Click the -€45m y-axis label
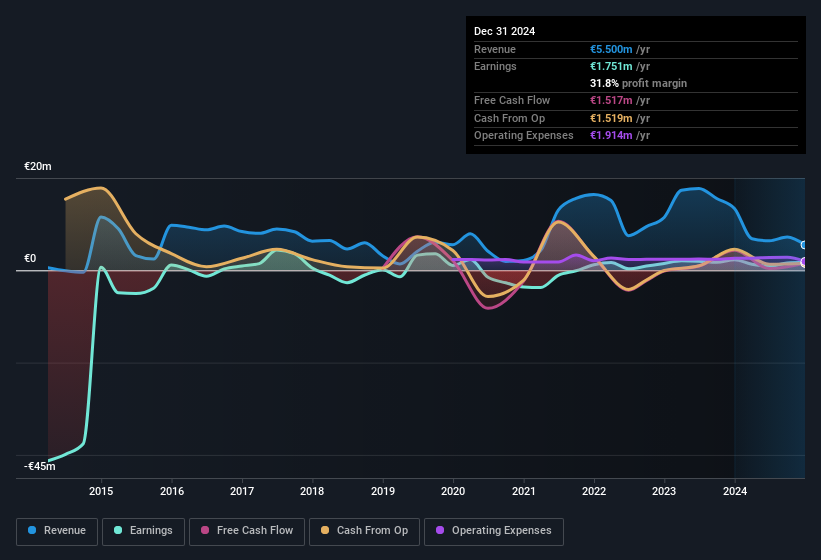 tap(39, 466)
